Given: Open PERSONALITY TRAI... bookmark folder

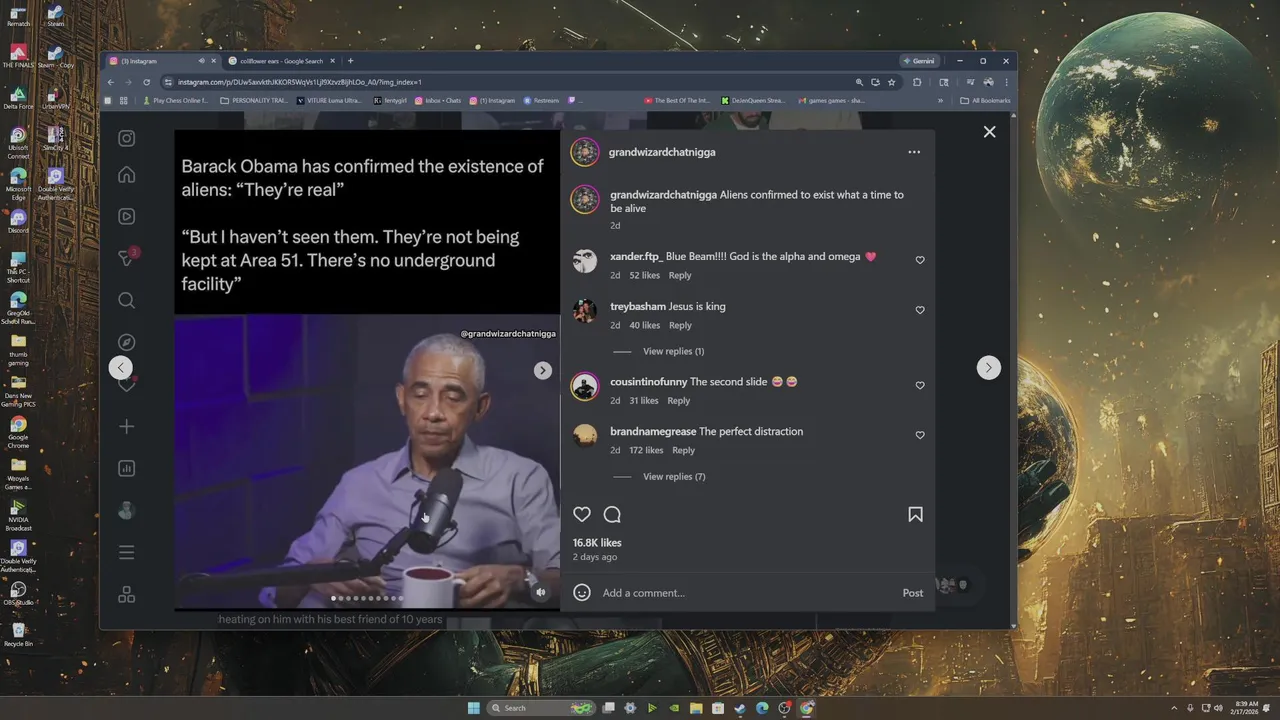Looking at the screenshot, I should [x=255, y=100].
